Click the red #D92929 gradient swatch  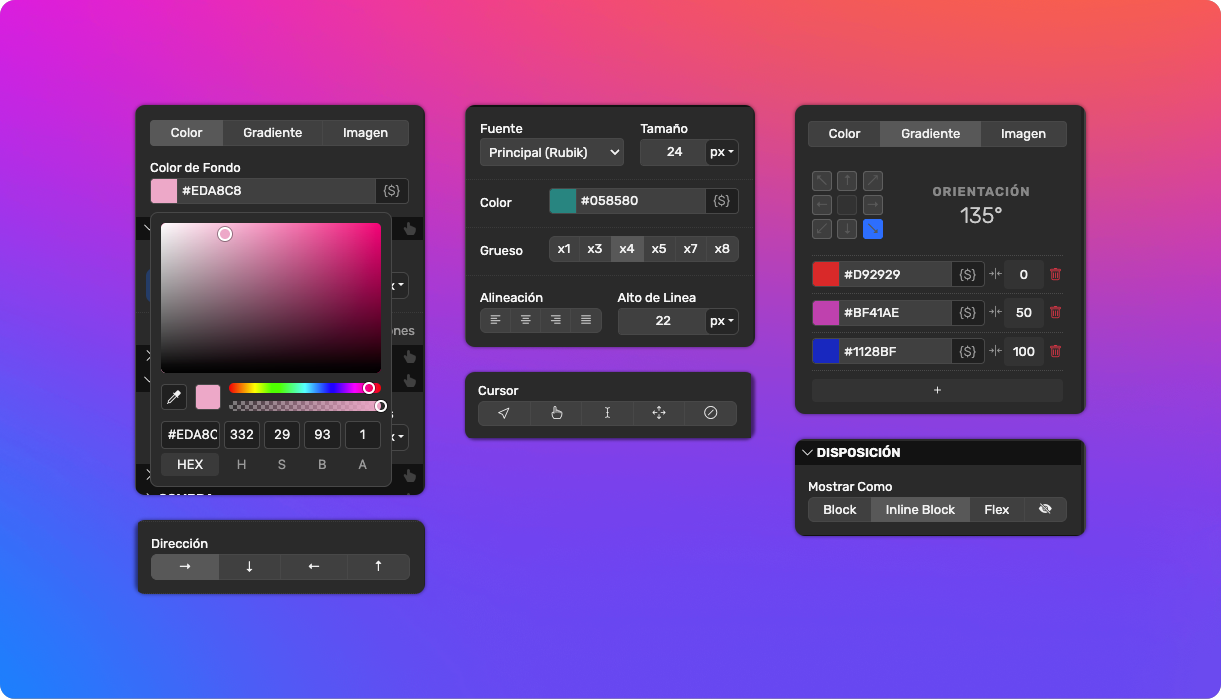click(x=826, y=274)
